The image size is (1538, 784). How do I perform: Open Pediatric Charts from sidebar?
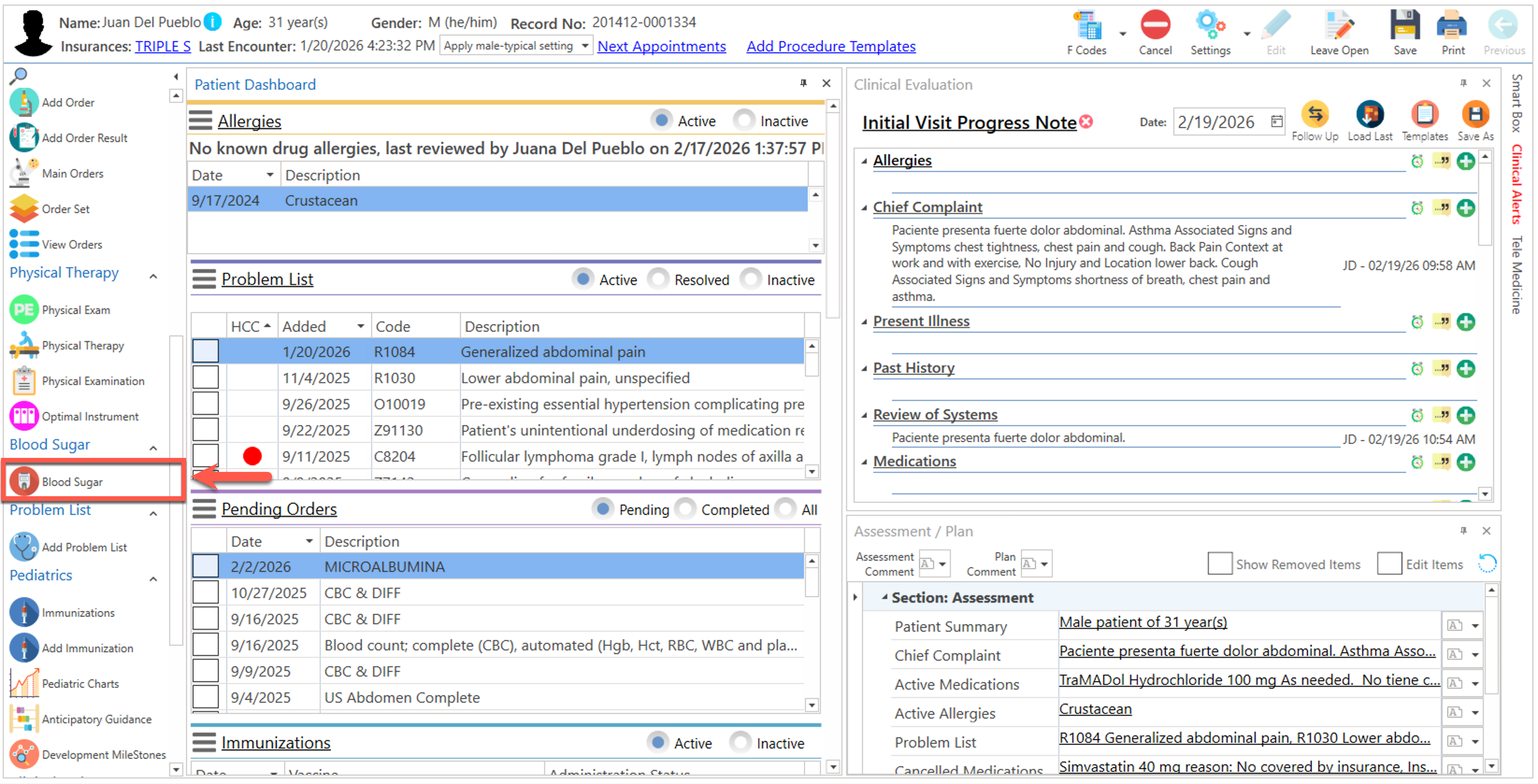80,683
